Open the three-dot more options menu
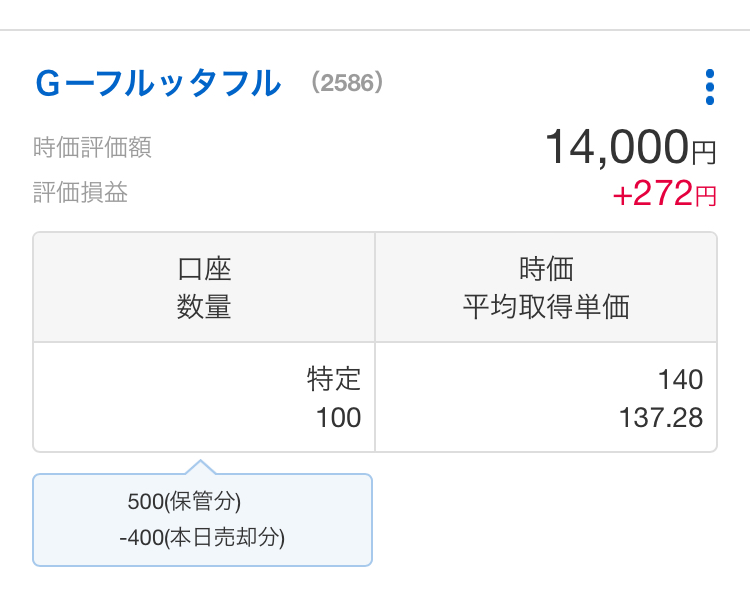Image resolution: width=750 pixels, height=597 pixels. coord(709,87)
